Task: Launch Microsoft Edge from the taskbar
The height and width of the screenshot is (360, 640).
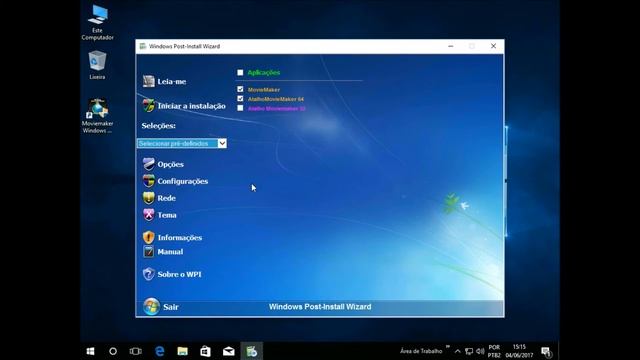Action: tap(160, 351)
